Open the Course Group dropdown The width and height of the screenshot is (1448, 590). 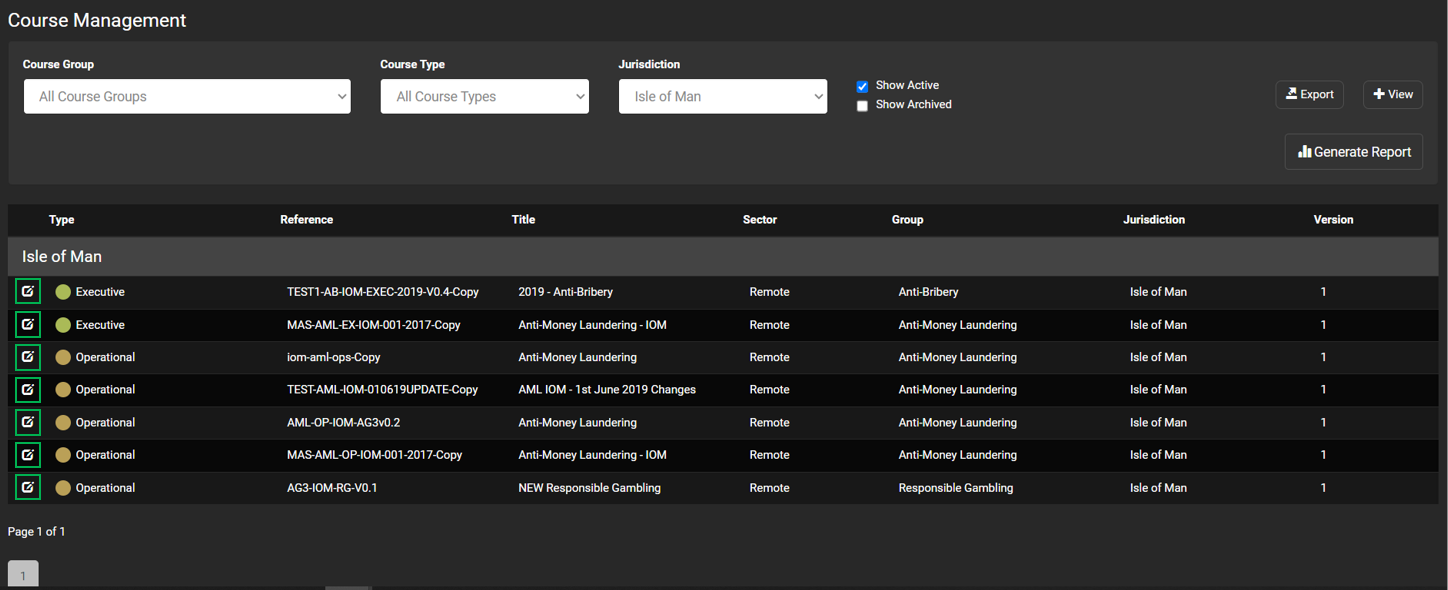click(187, 96)
